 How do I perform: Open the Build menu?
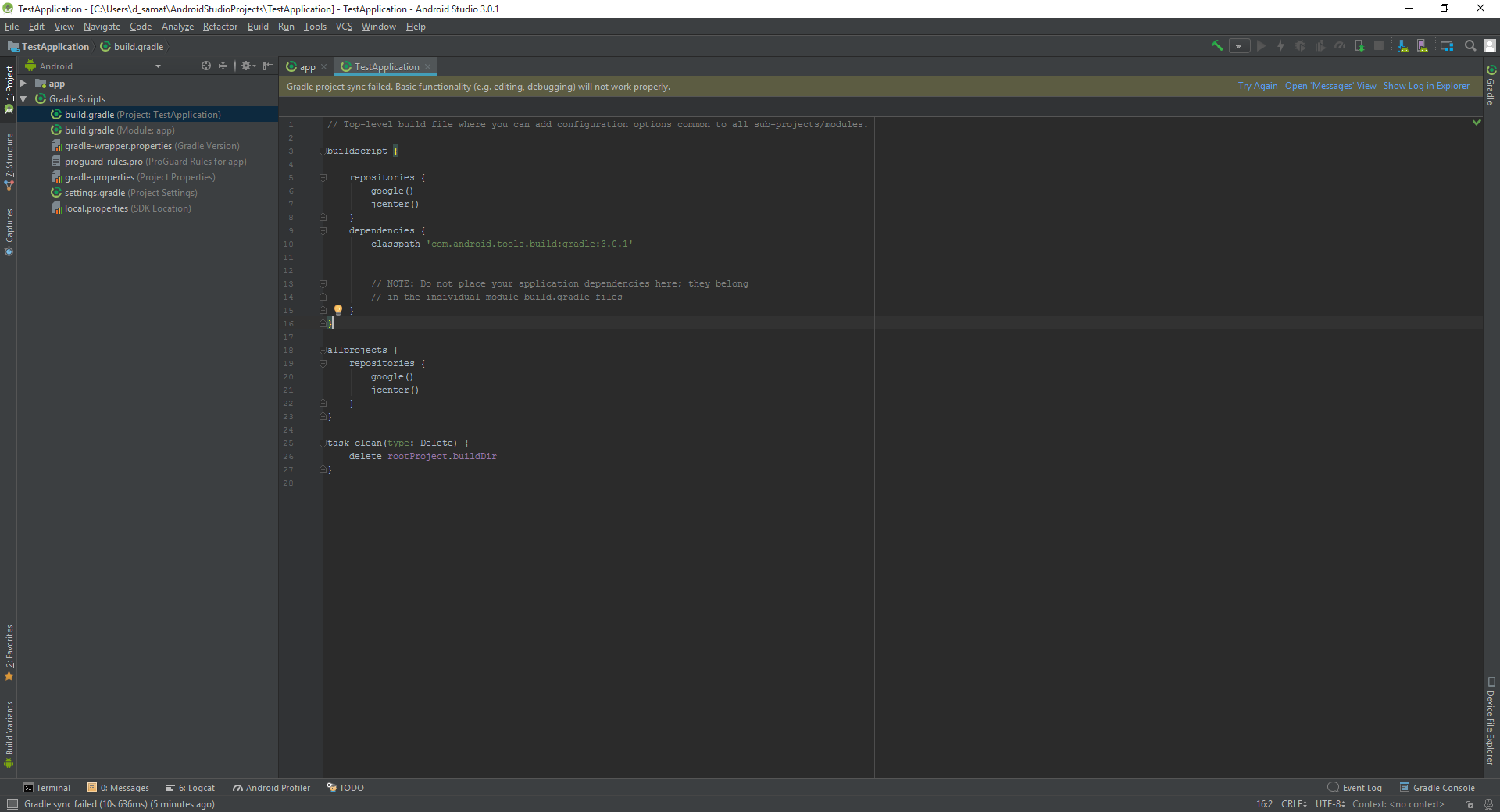258,27
